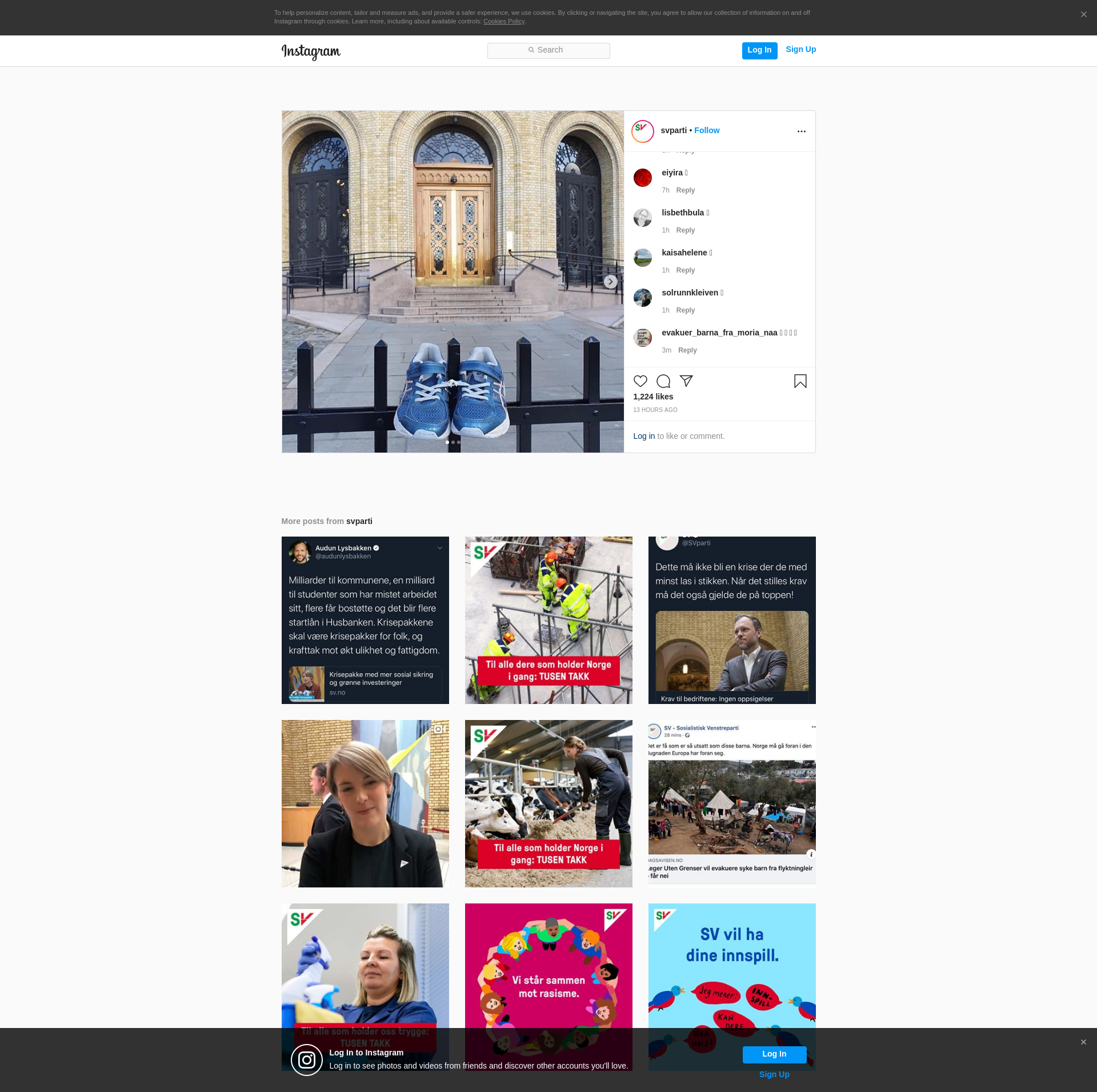
Task: Open video post of woman in parliament
Action: coord(365,803)
